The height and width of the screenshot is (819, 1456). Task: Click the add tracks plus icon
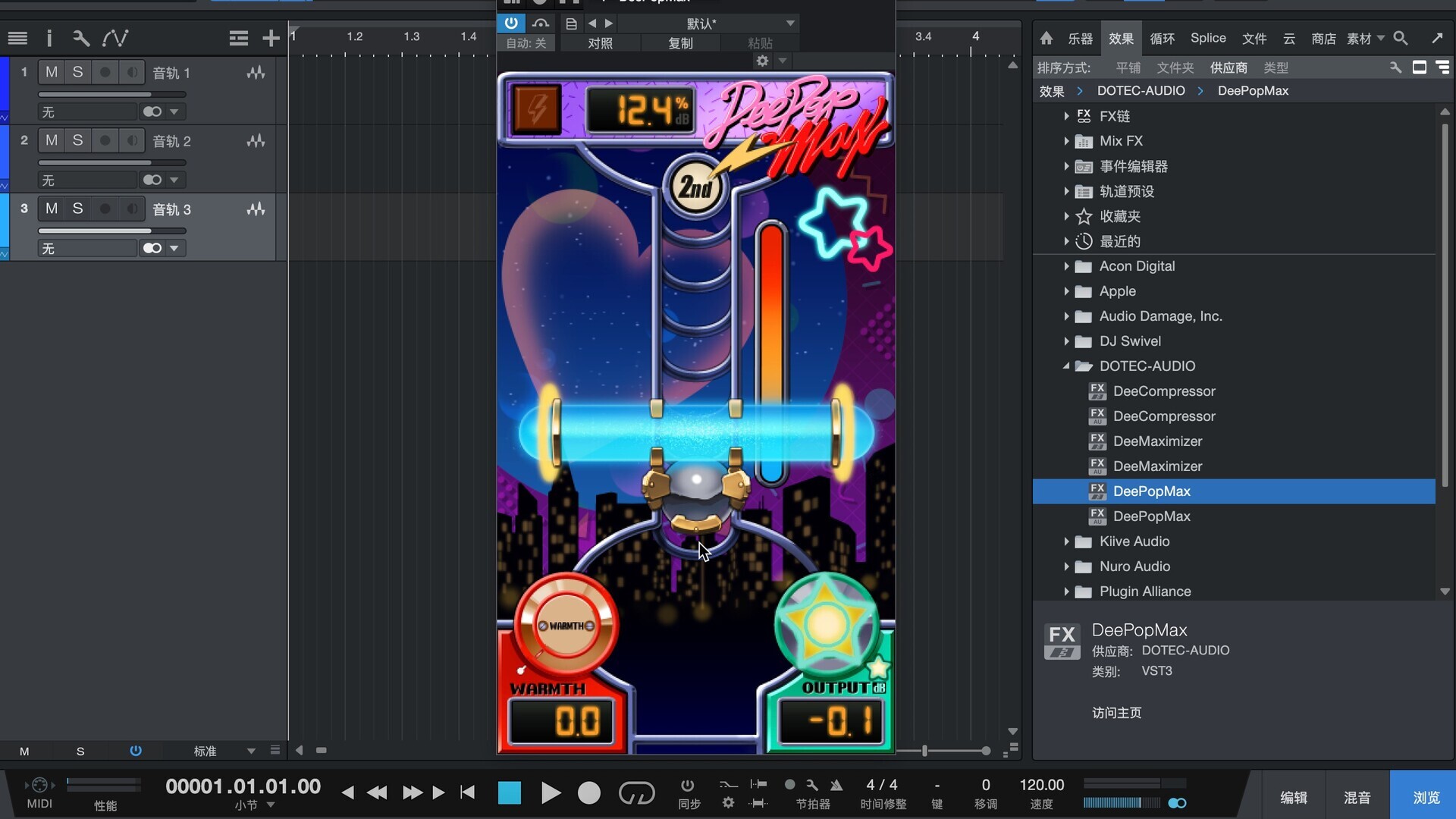271,38
